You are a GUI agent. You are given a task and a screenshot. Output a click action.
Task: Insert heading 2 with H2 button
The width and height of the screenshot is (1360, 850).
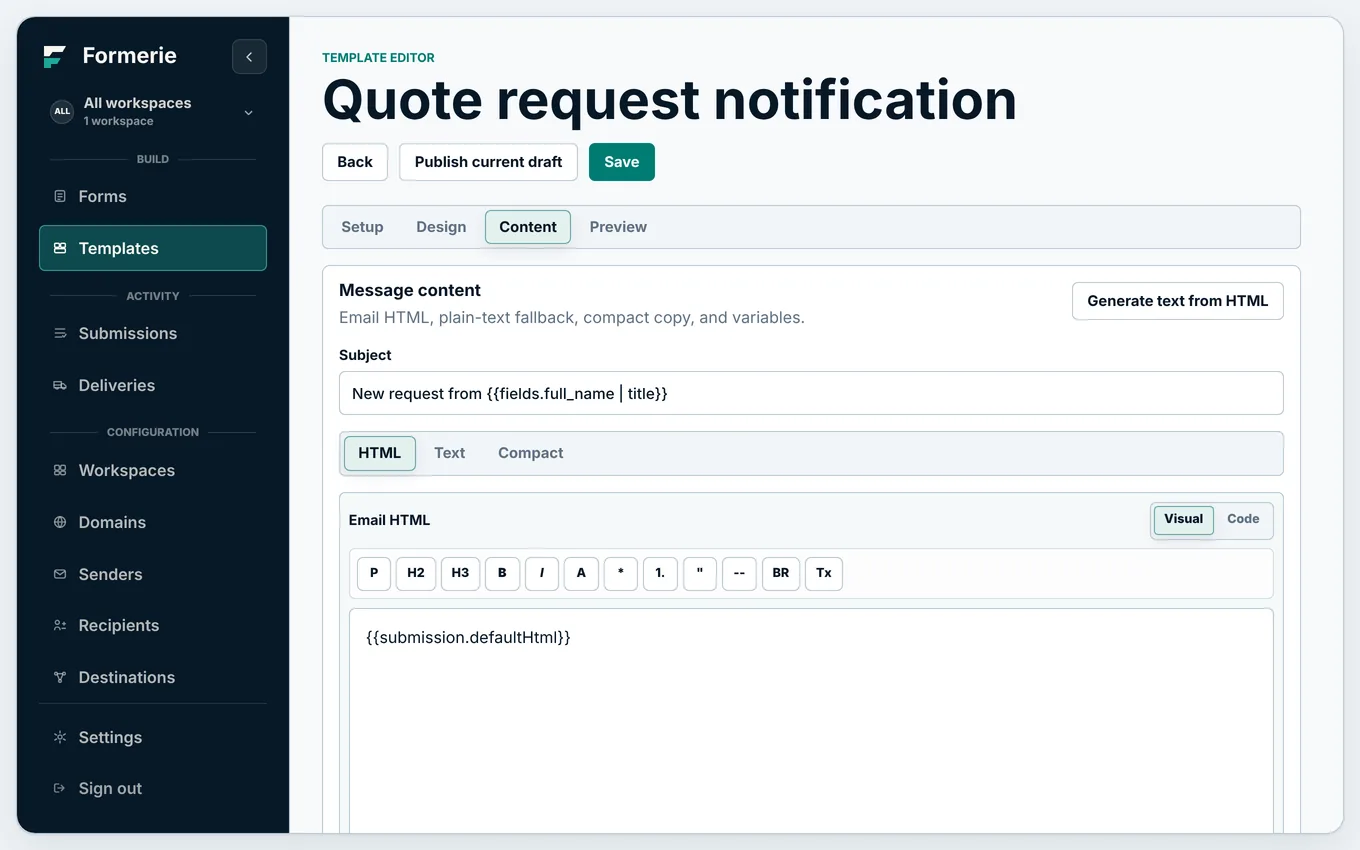coord(416,573)
